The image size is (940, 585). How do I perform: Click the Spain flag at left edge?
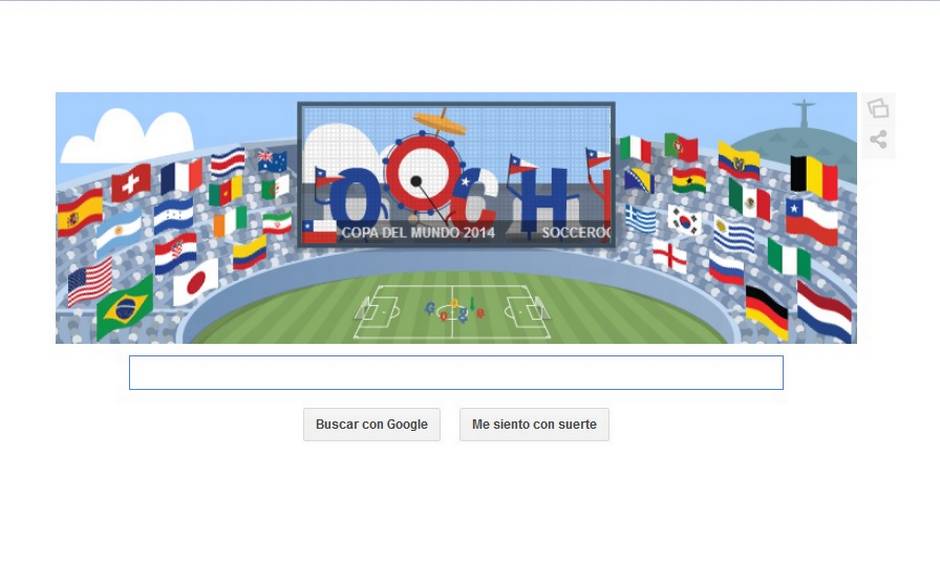click(80, 212)
